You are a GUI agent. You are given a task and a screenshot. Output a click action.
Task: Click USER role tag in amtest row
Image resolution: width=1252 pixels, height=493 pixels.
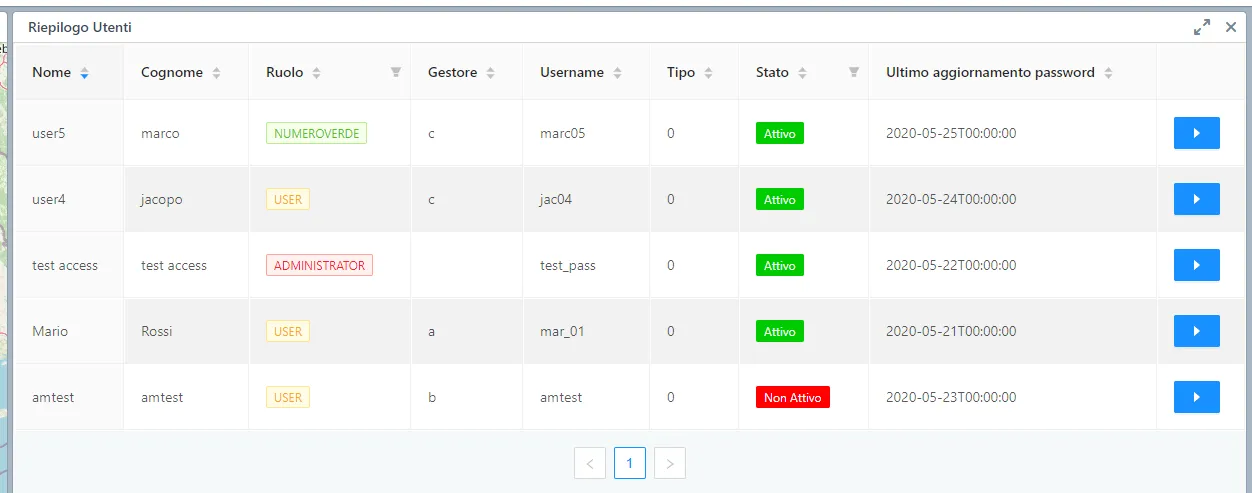[x=288, y=397]
